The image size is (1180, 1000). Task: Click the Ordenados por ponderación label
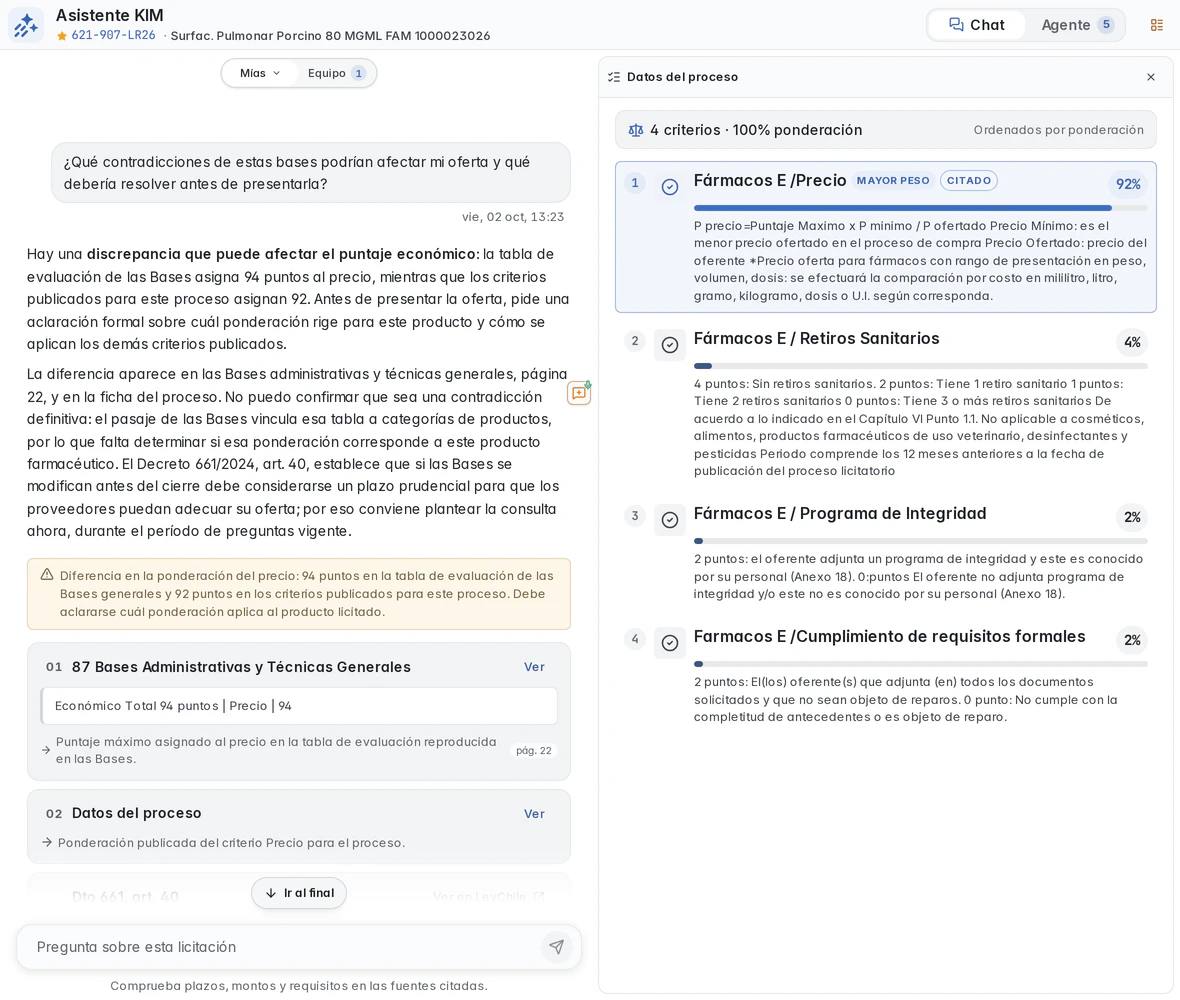point(1058,130)
